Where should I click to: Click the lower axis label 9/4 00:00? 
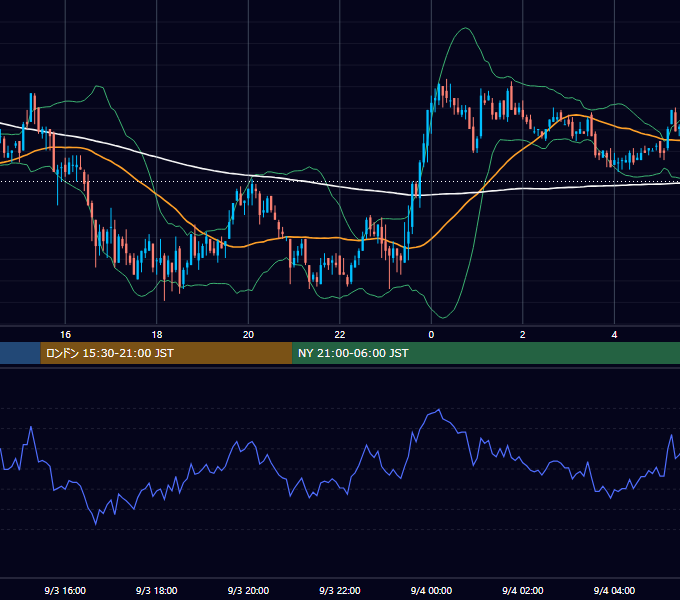click(431, 590)
